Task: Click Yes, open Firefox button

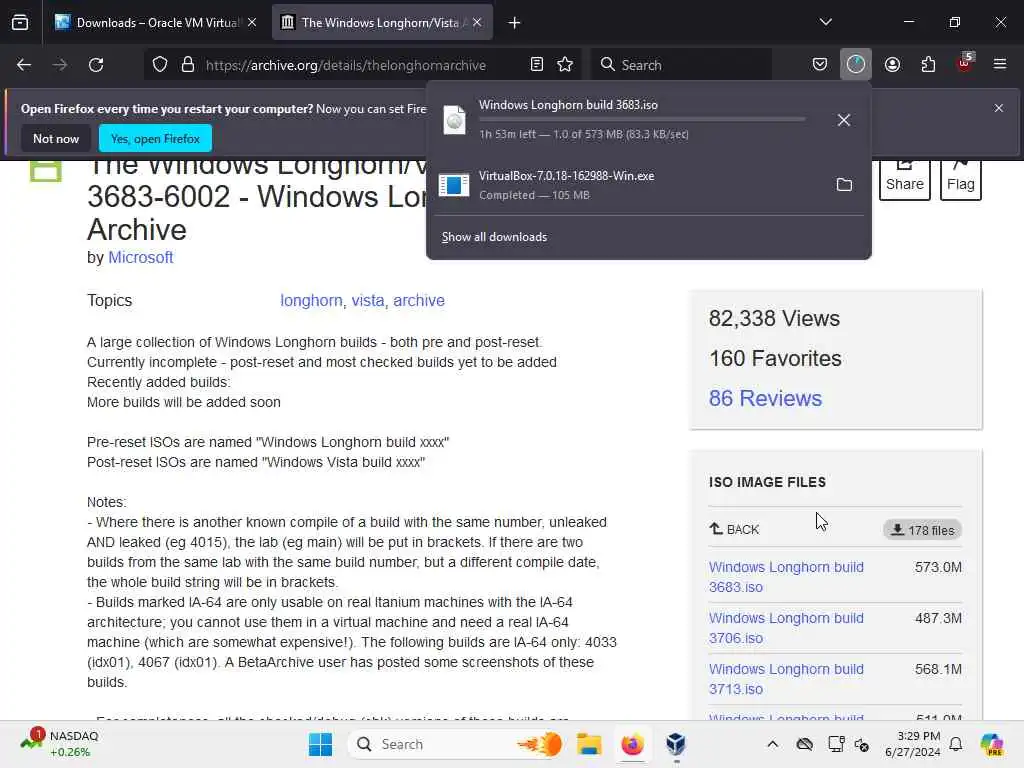Action: pos(155,139)
